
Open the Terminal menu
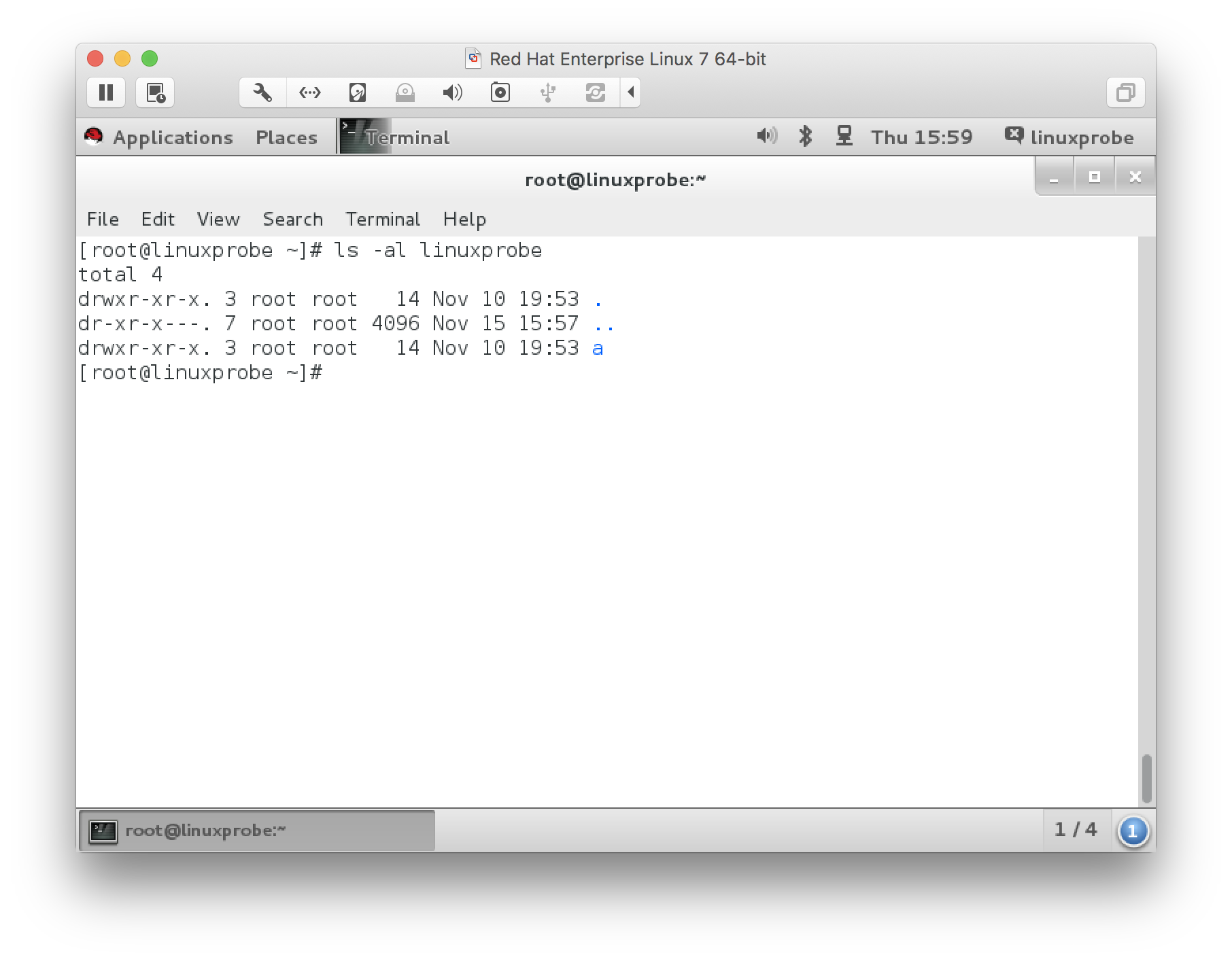point(383,220)
